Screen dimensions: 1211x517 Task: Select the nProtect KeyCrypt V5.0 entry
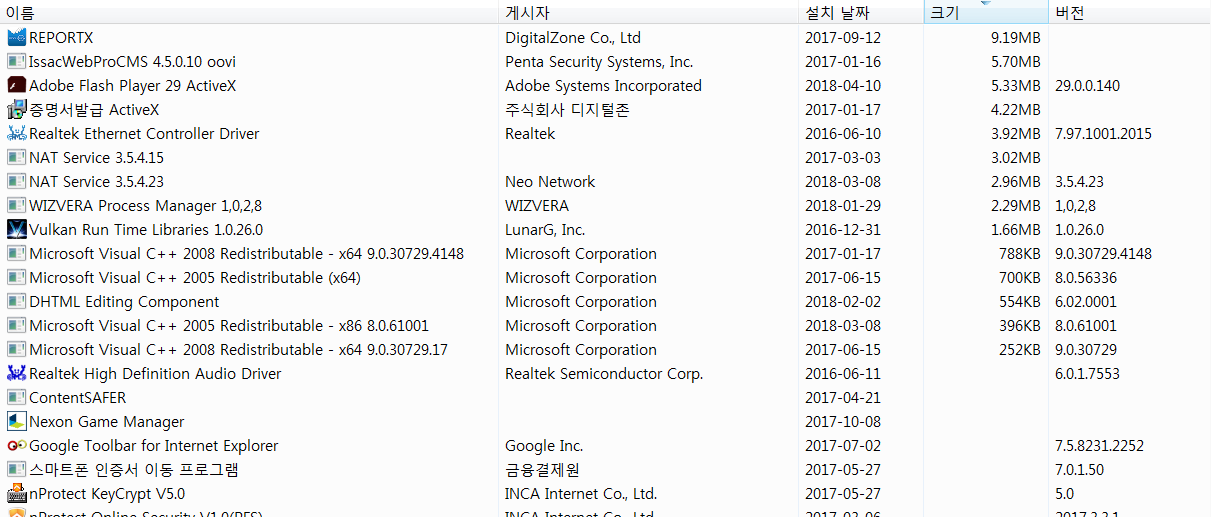click(x=107, y=494)
